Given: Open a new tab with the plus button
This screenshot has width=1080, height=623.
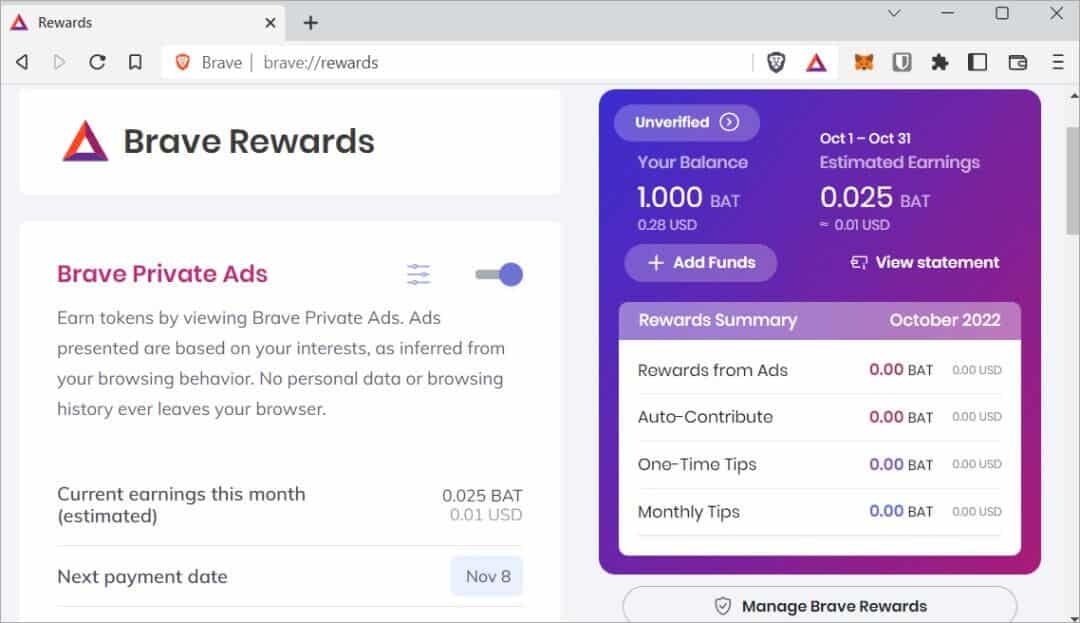Looking at the screenshot, I should [x=311, y=23].
